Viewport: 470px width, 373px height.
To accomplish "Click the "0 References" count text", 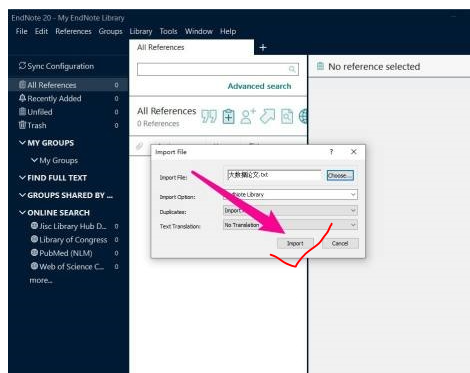I will click(x=158, y=124).
